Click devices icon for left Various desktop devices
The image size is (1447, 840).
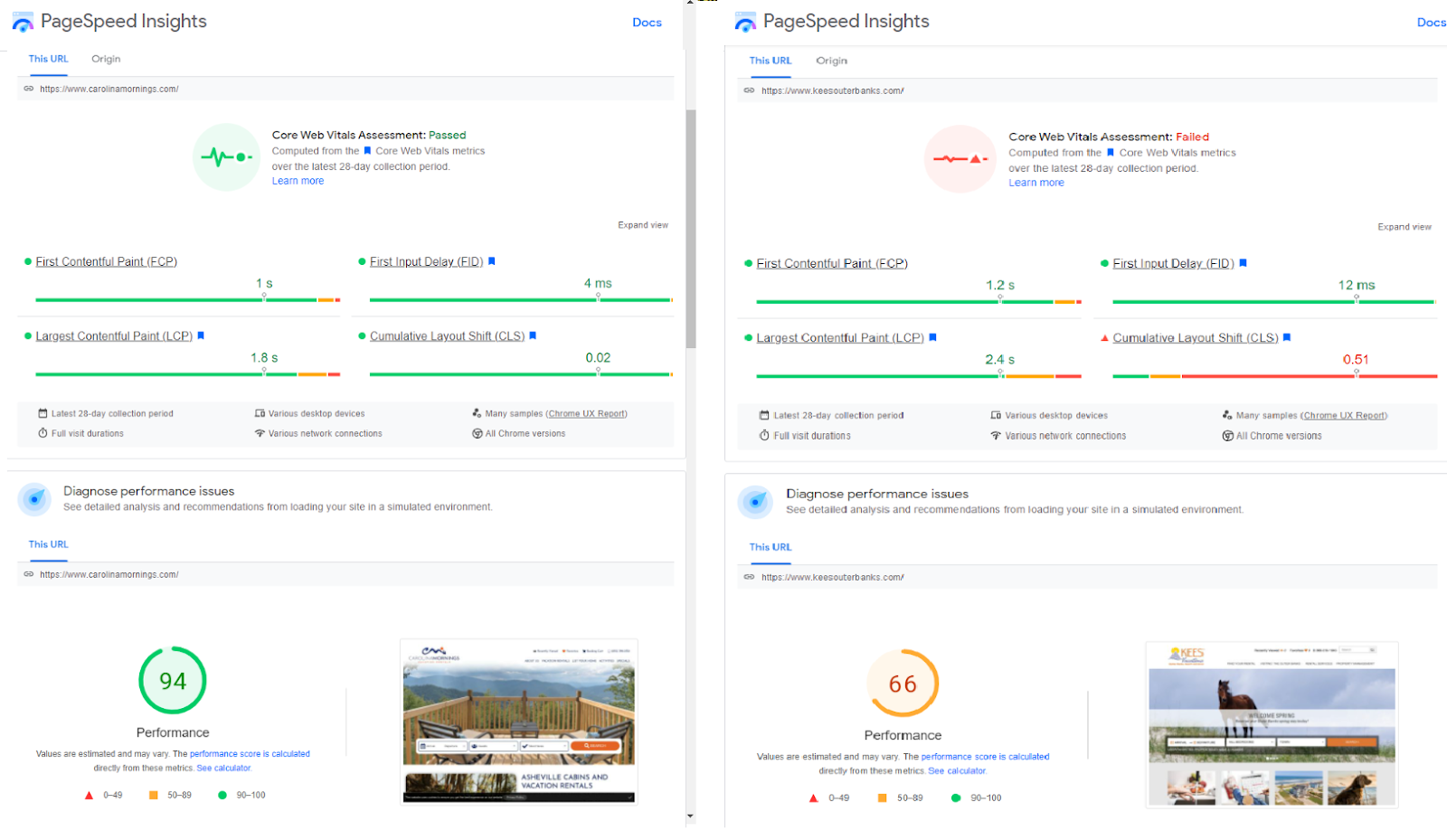pos(260,413)
